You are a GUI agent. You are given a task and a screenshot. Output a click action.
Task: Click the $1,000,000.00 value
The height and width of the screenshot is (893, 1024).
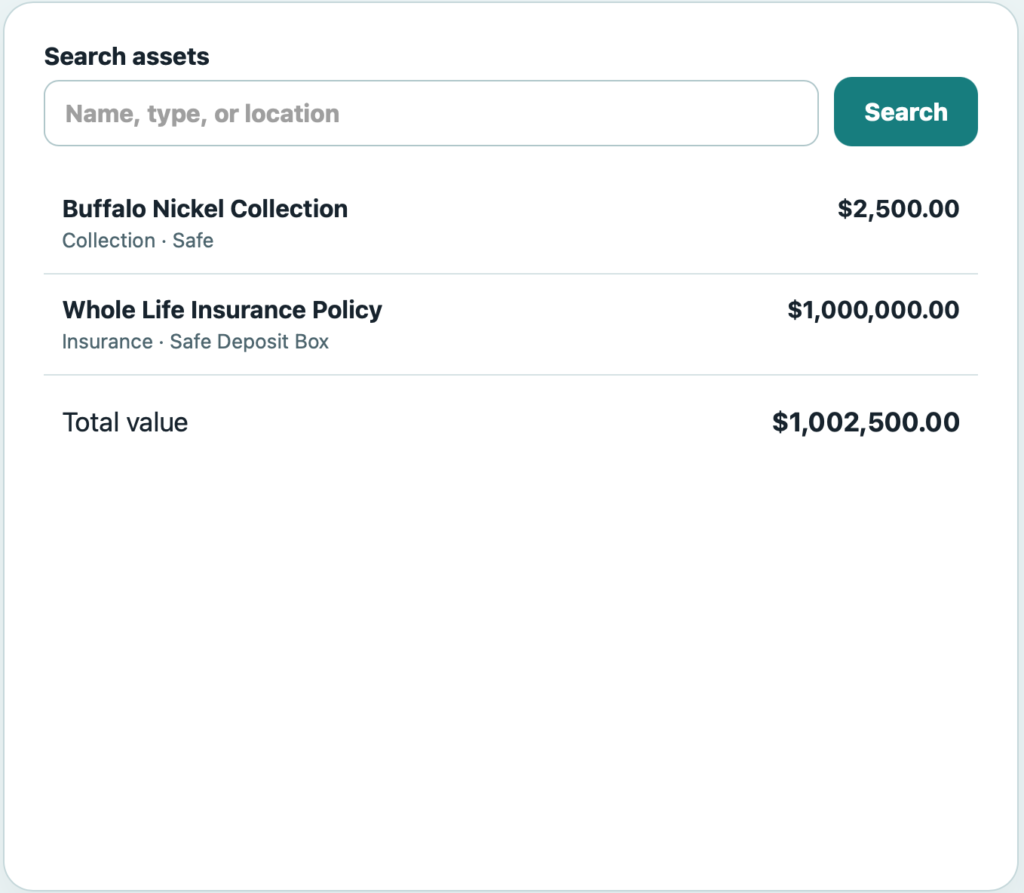pos(873,310)
